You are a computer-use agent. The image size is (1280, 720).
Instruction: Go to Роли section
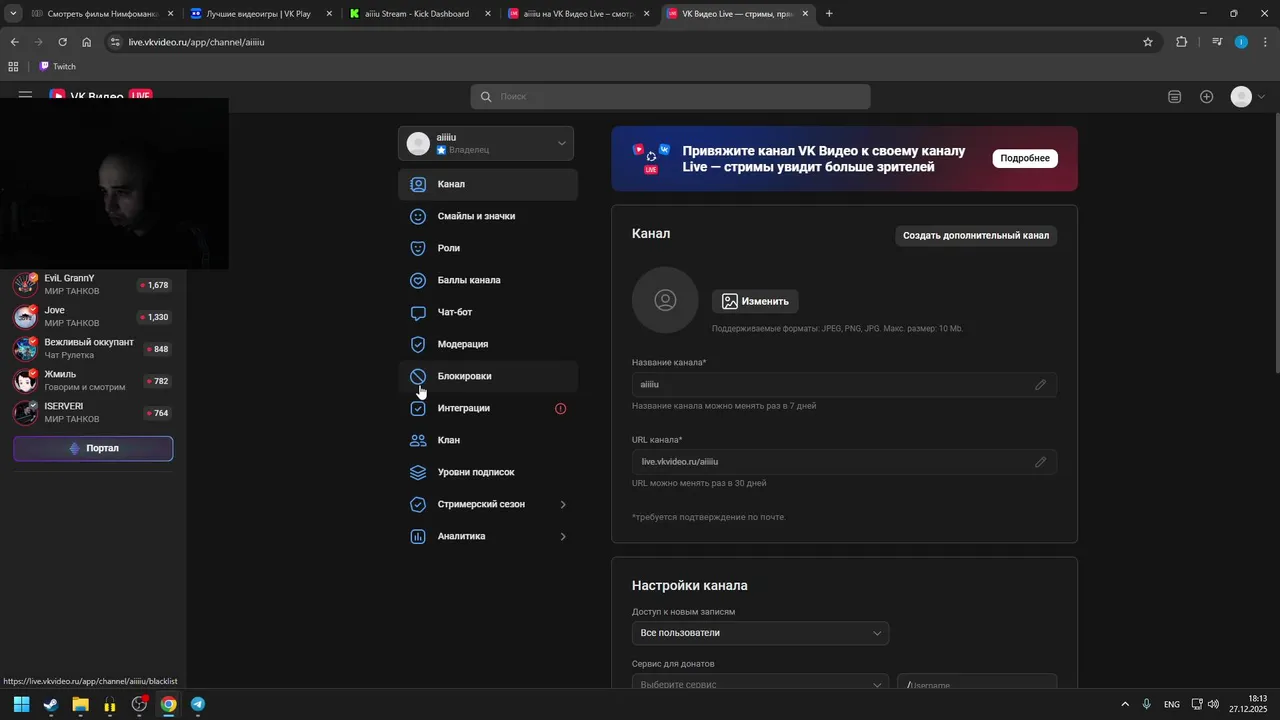pos(488,248)
